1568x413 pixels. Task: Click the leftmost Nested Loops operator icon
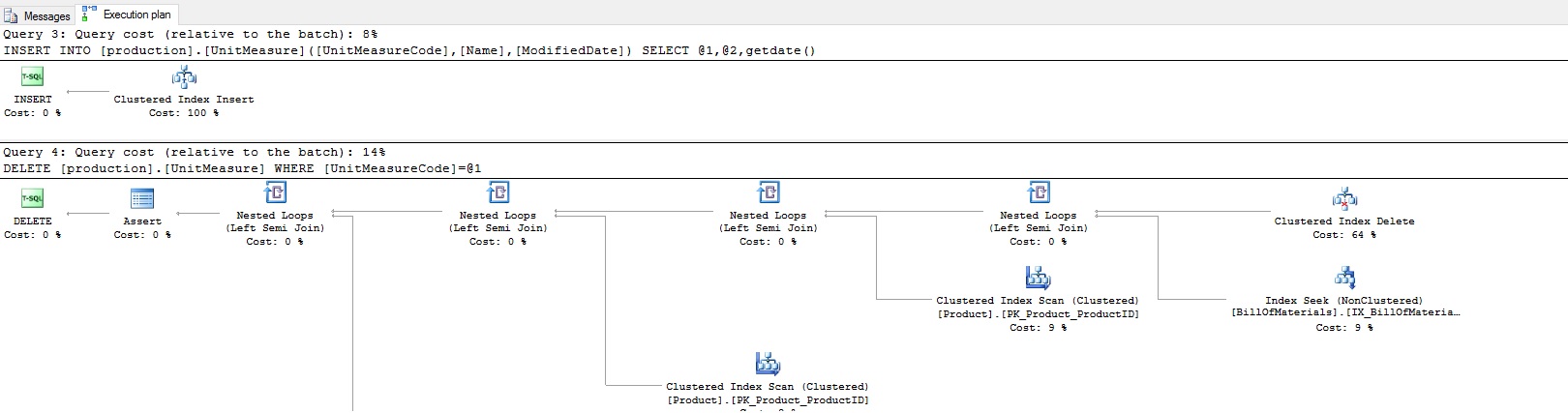pyautogui.click(x=275, y=192)
